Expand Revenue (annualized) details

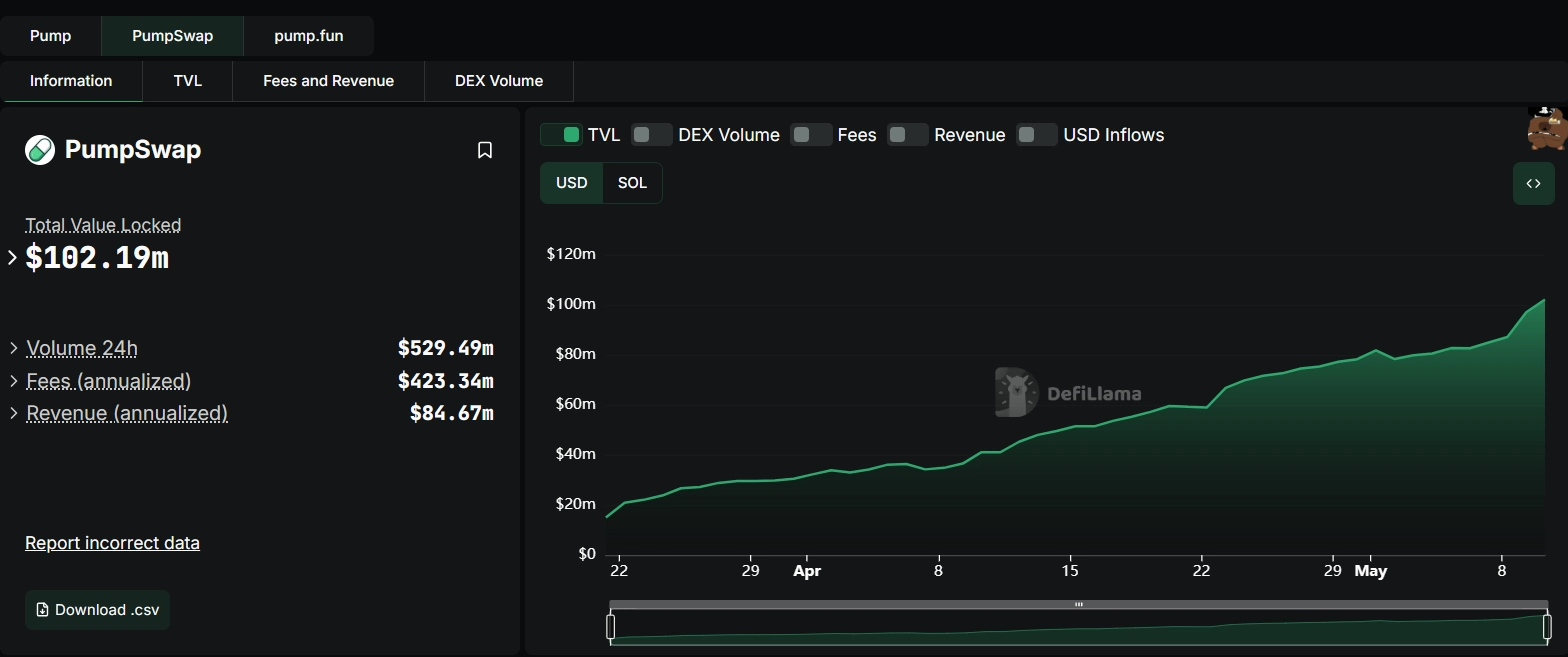[14, 413]
